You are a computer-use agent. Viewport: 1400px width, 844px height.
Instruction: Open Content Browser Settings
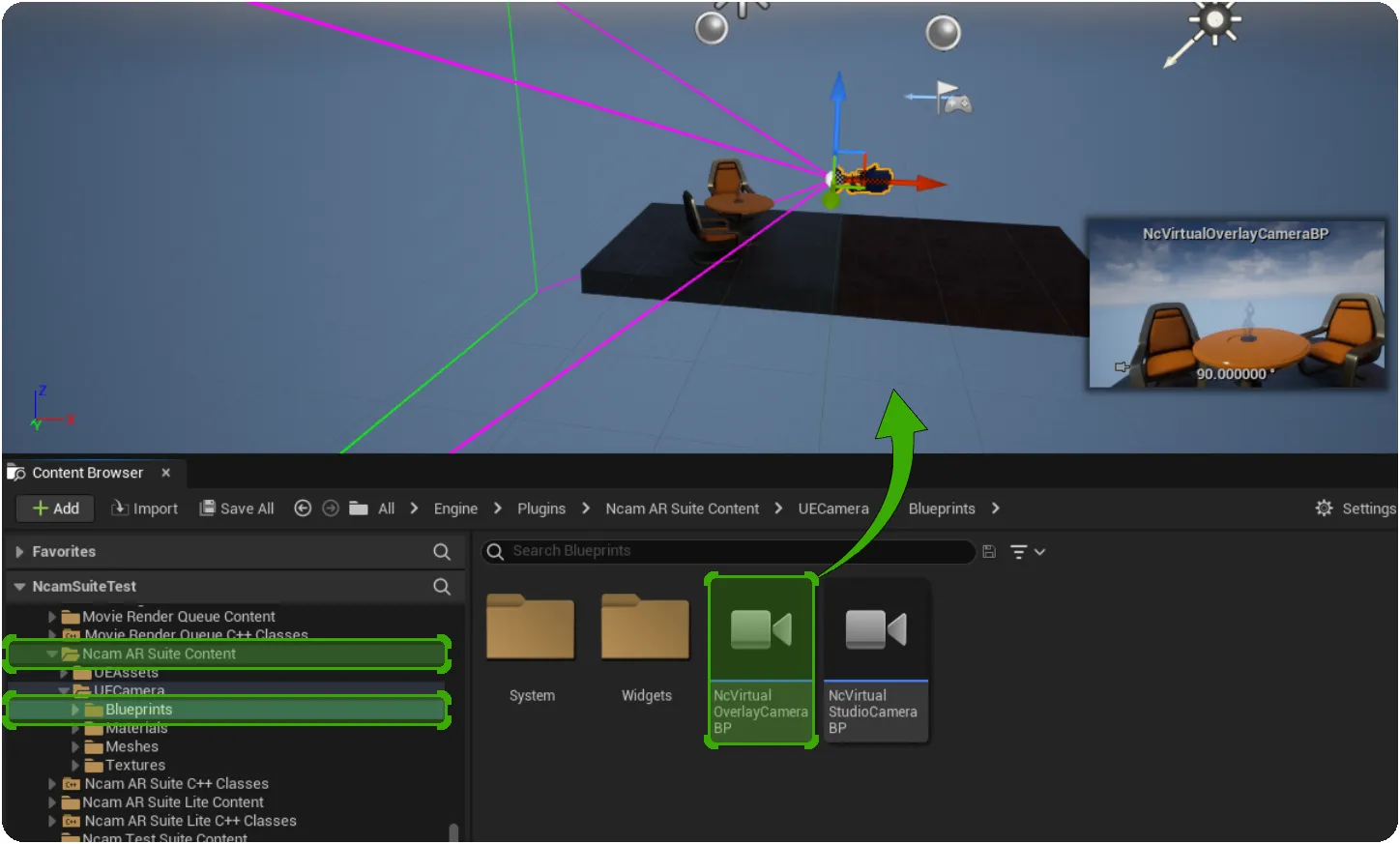pos(1356,509)
